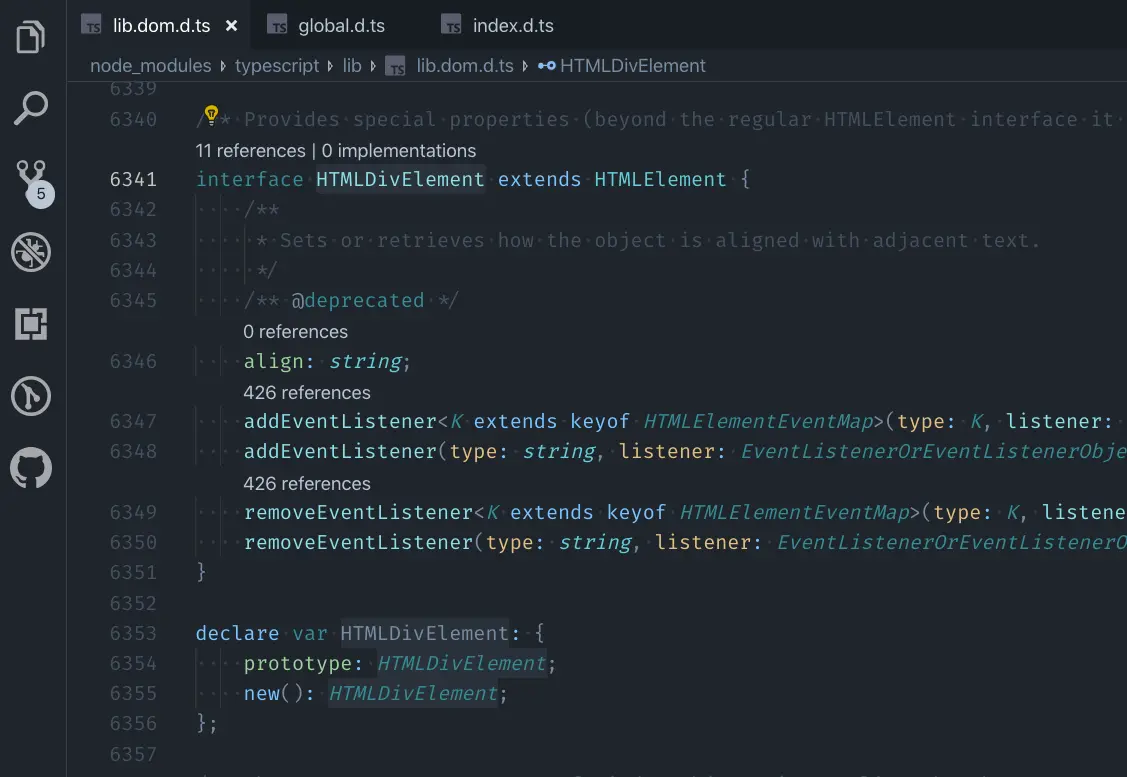Click the lightbulb quick fix icon
The image size is (1127, 777).
click(211, 114)
